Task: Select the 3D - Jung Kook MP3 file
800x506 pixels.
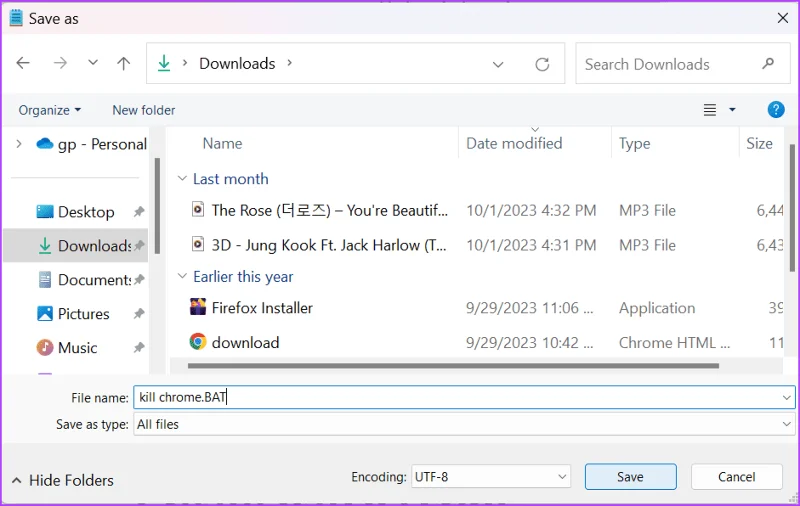Action: (x=329, y=245)
